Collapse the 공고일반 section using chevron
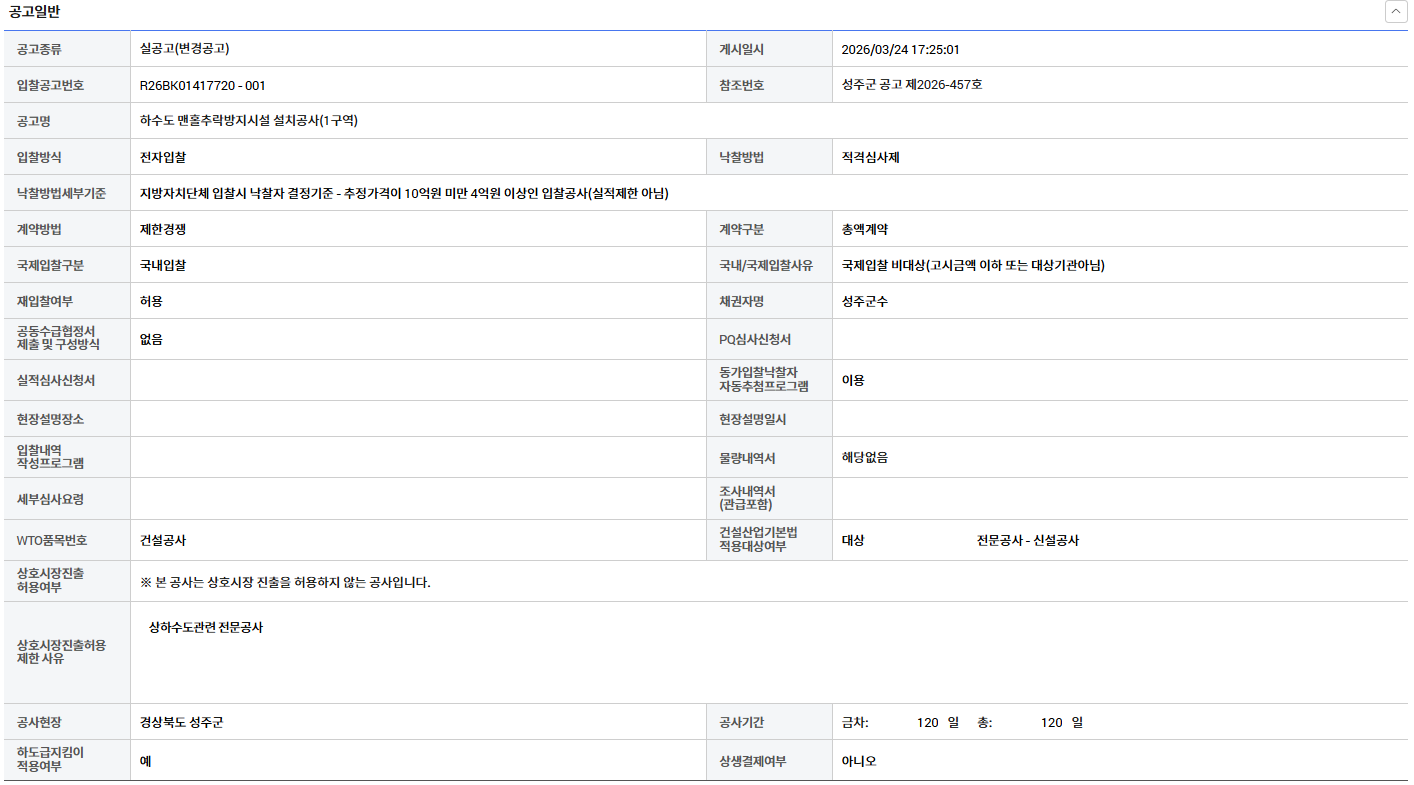 (1394, 12)
